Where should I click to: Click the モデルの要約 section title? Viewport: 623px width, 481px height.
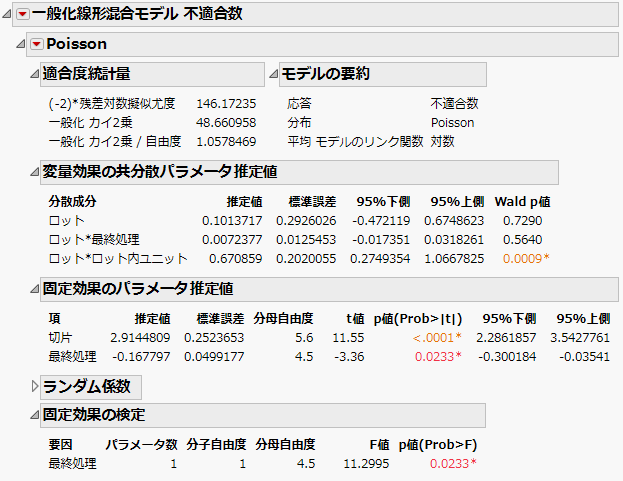tap(325, 74)
